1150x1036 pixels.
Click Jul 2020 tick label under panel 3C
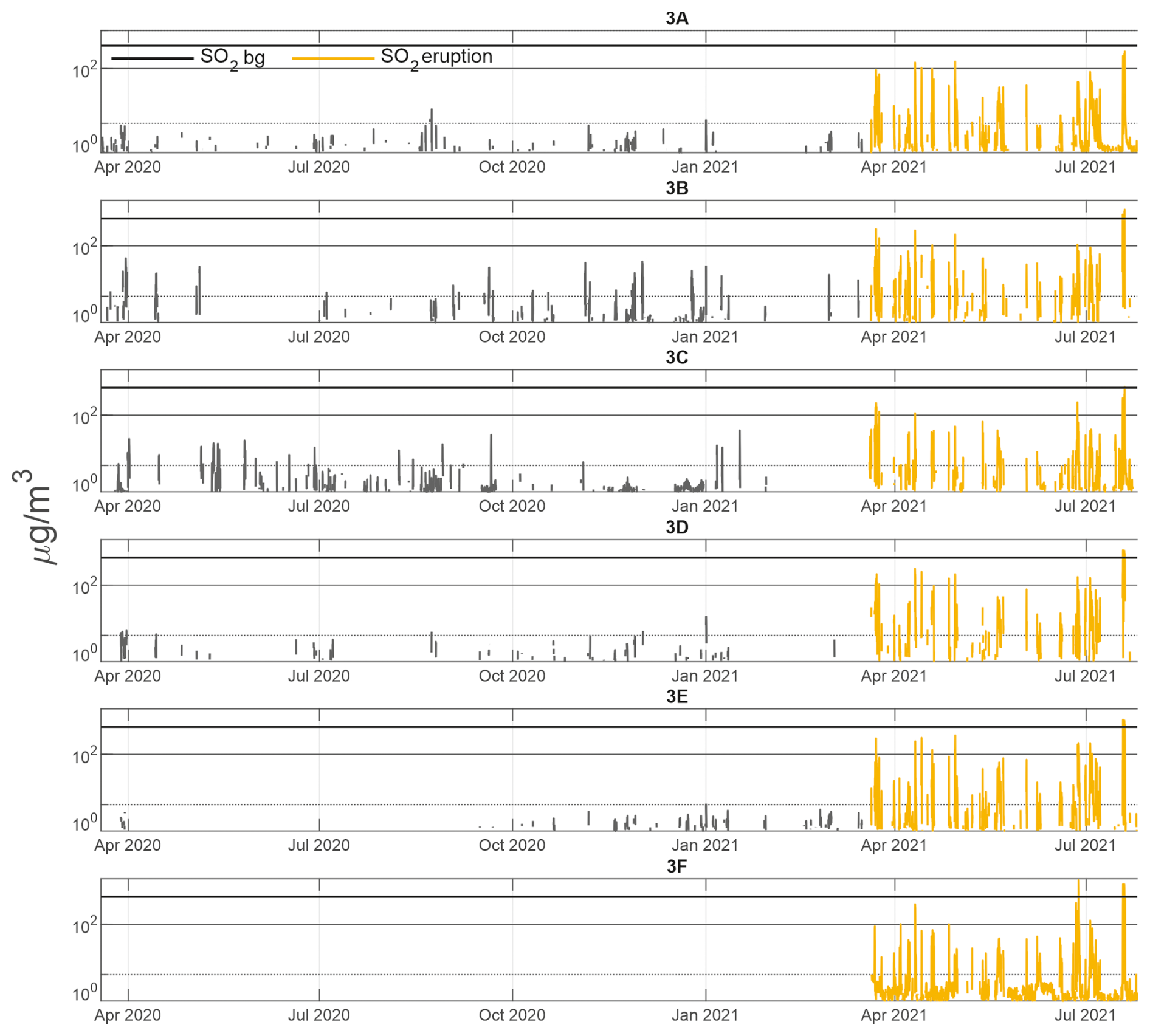[318, 506]
